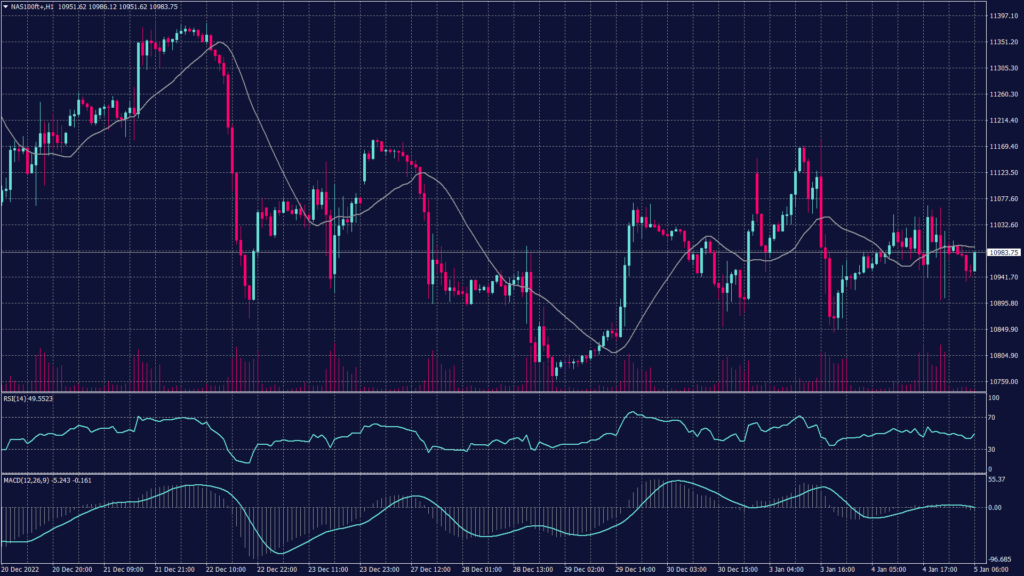This screenshot has height=576, width=1024.
Task: Click the RSI 30 level label
Action: pos(992,449)
